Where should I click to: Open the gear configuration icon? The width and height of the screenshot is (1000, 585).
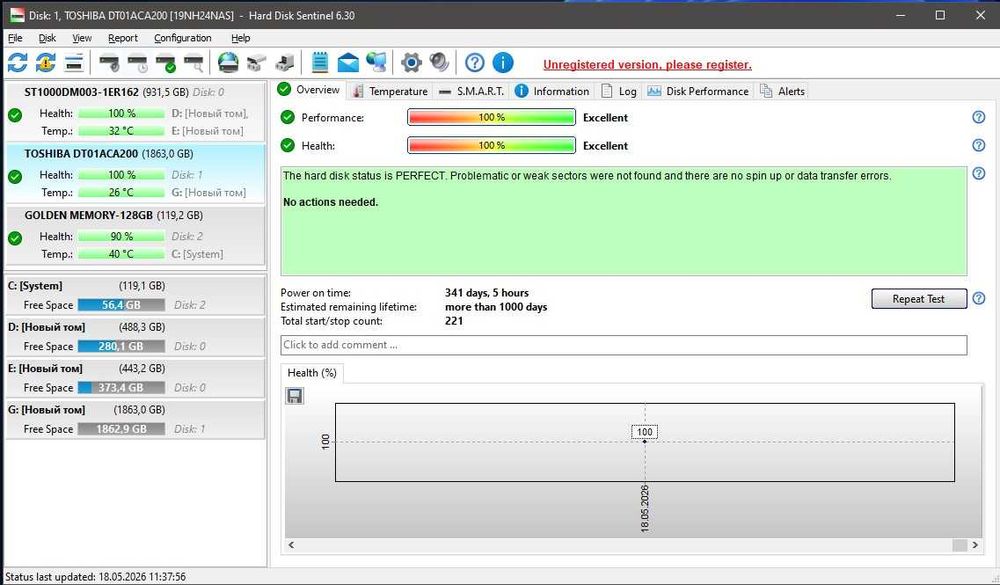411,63
